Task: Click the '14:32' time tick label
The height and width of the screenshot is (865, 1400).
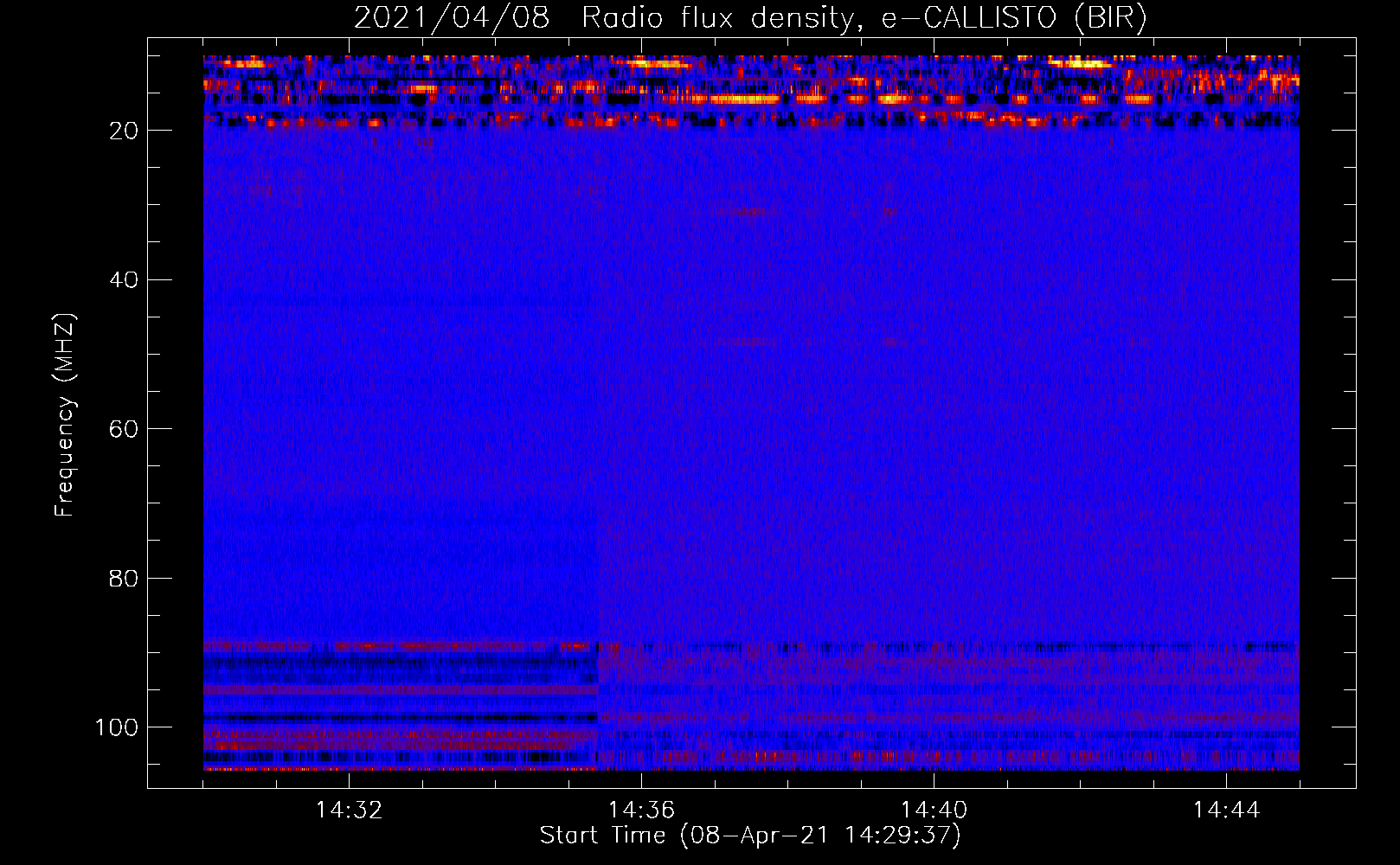Action: (349, 811)
